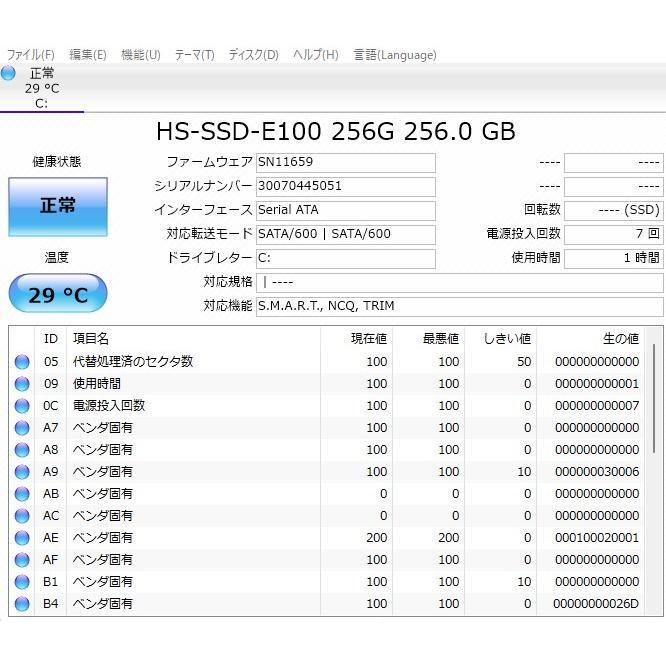Click the status orb in row AC
666x666 pixels.
click(22, 516)
